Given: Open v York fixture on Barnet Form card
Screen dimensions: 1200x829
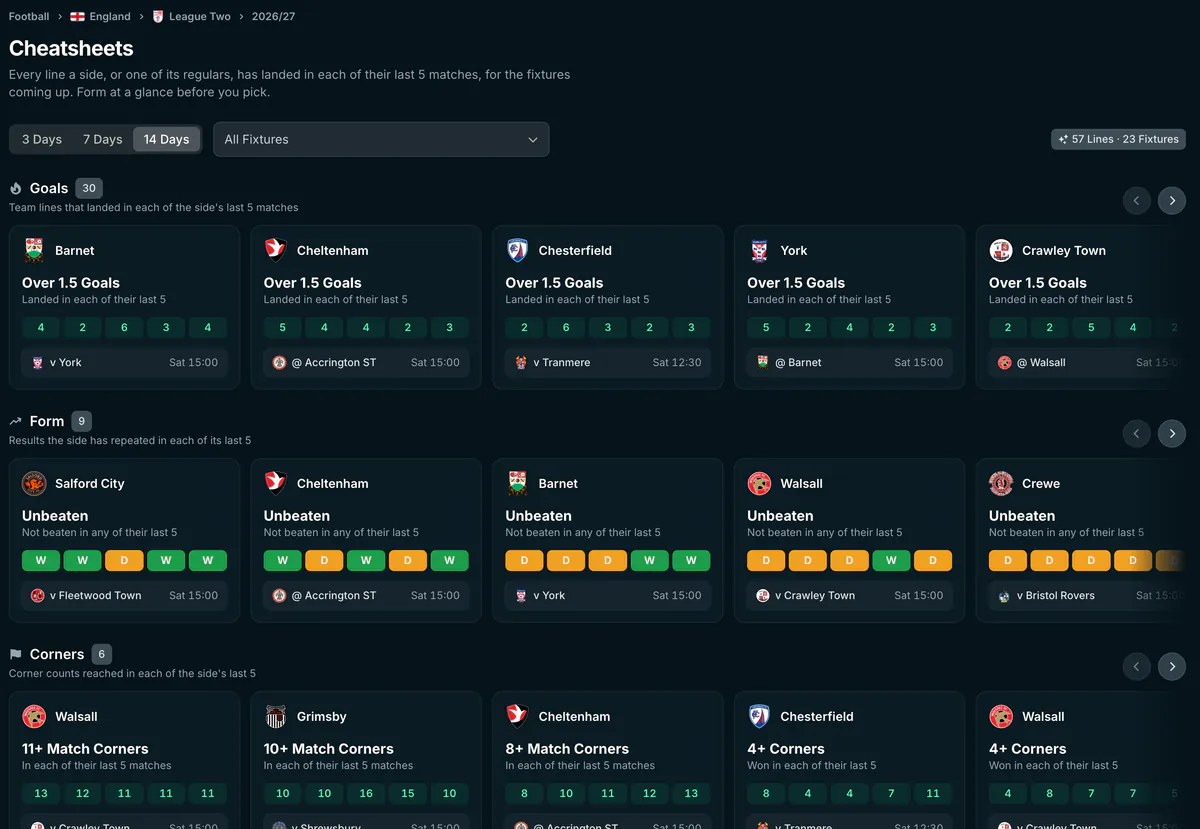Looking at the screenshot, I should 608,595.
